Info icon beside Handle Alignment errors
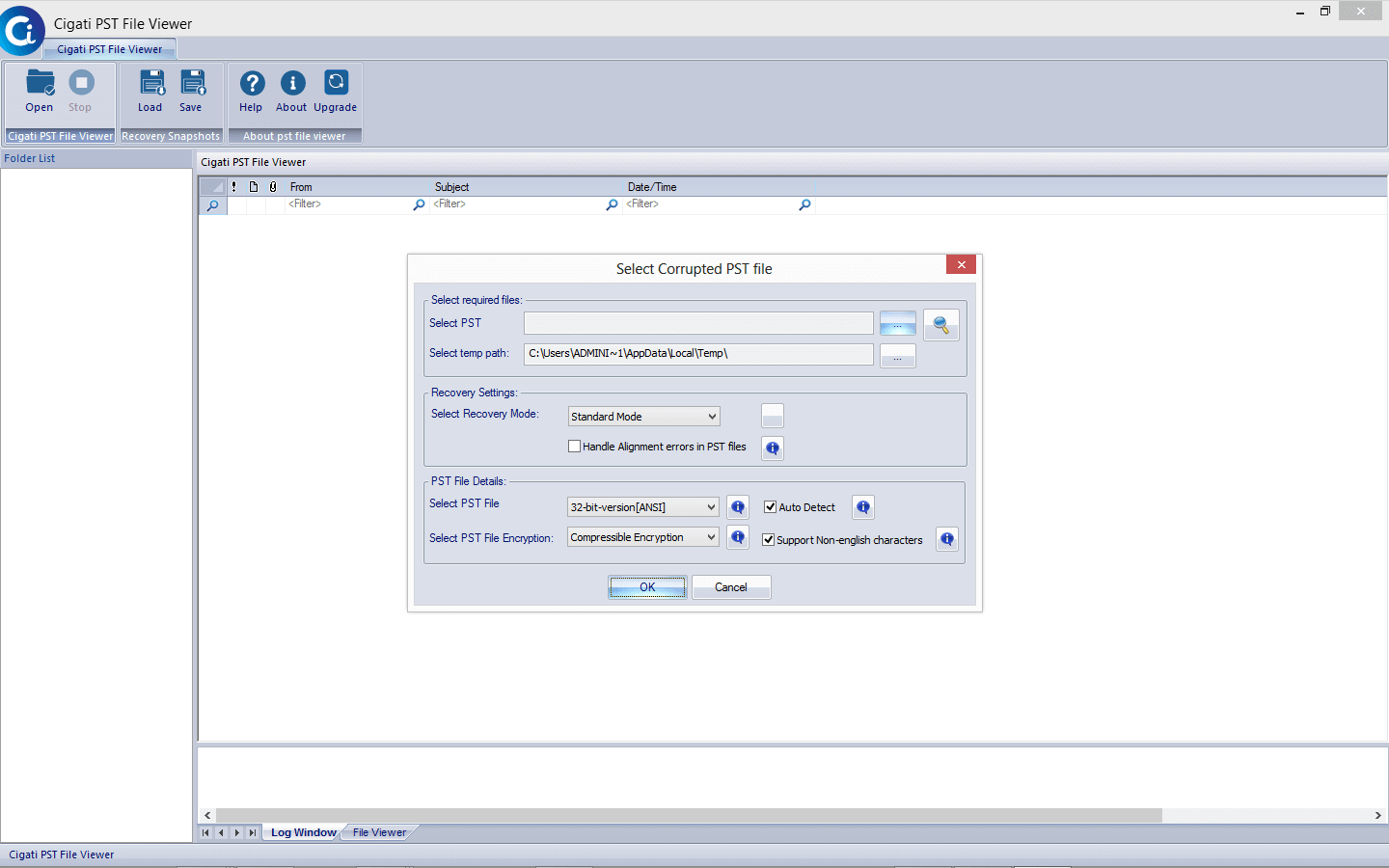The width and height of the screenshot is (1389, 868). coord(773,448)
